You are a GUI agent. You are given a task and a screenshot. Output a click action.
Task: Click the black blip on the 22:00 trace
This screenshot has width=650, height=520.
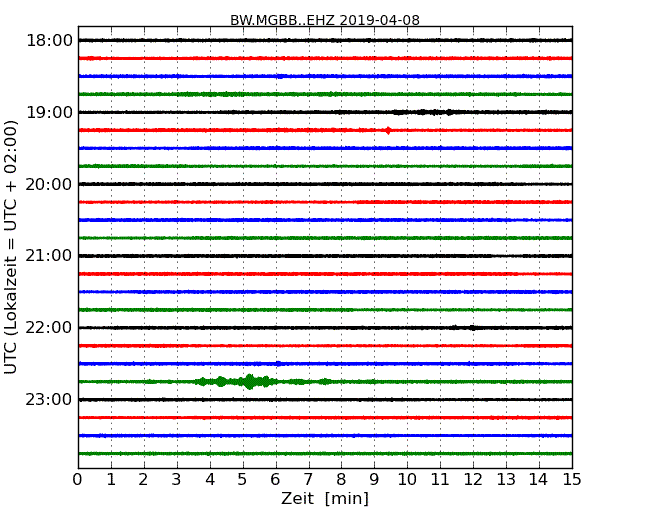(x=472, y=328)
